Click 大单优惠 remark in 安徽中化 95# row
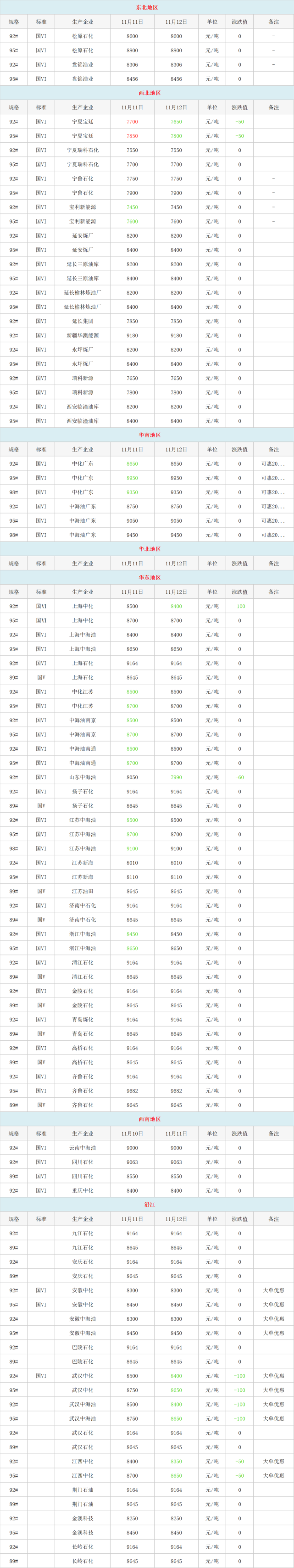Viewport: 294px width, 1568px height. pyautogui.click(x=273, y=1305)
